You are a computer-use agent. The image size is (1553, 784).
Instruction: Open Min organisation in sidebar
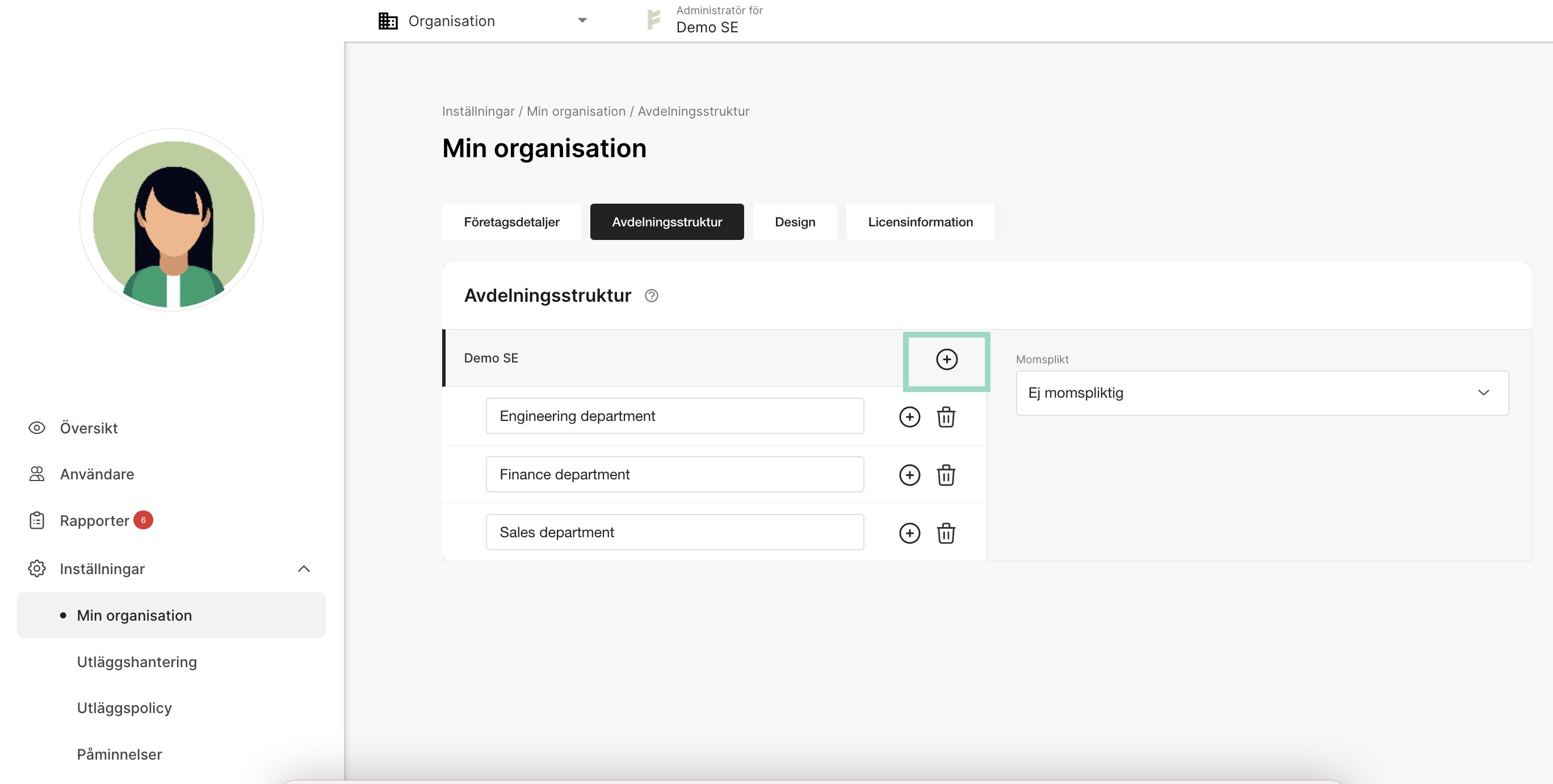171,616
